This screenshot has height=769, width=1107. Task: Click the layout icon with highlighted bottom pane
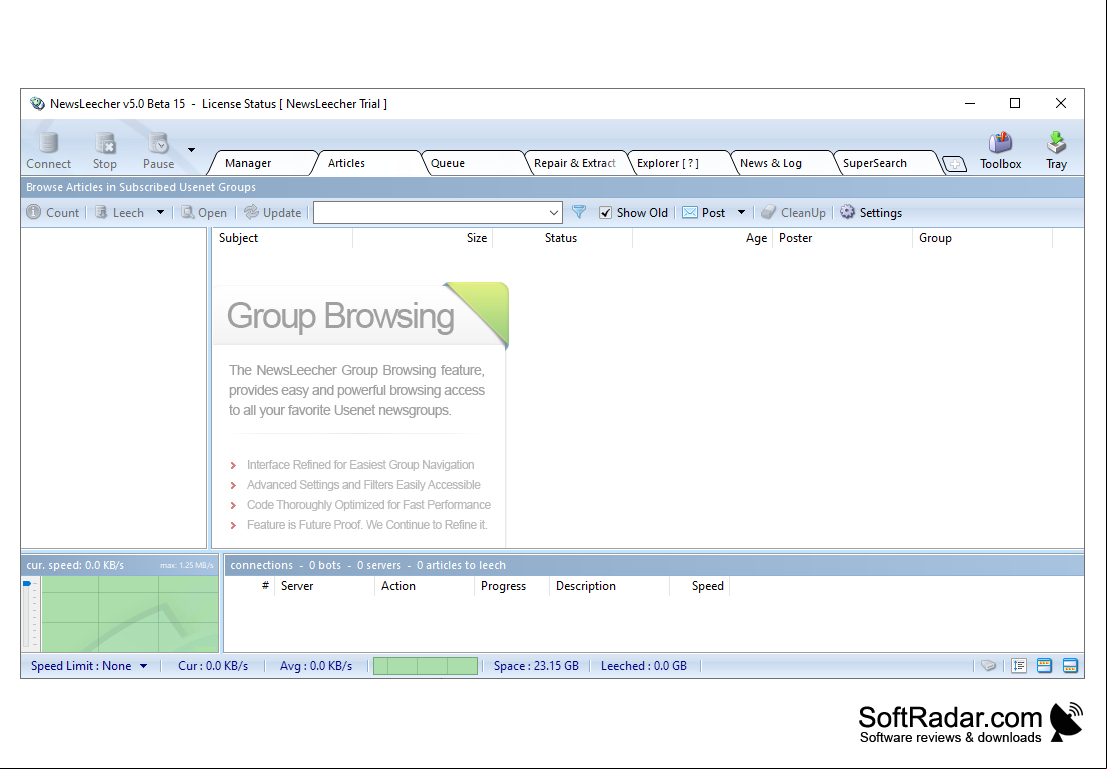pyautogui.click(x=1070, y=665)
